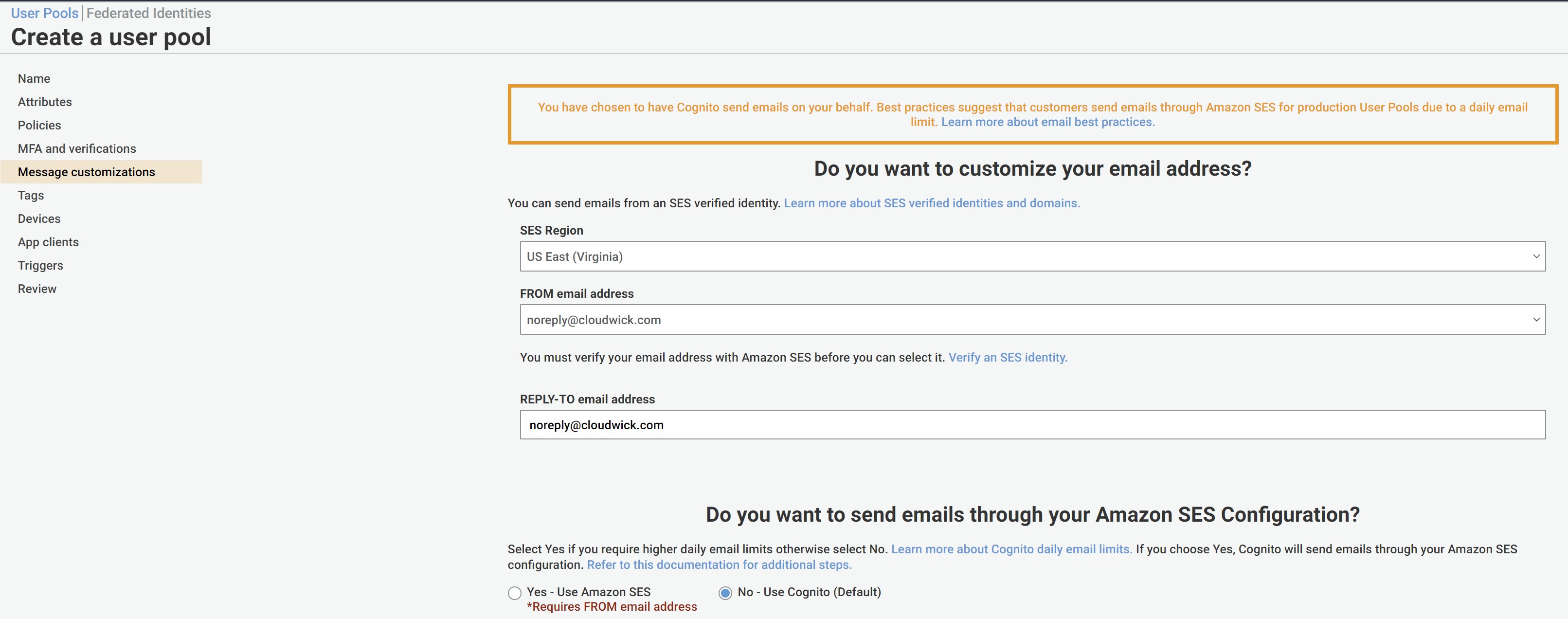Open Policies section
Screen dimensions: 1568x619
(39, 126)
